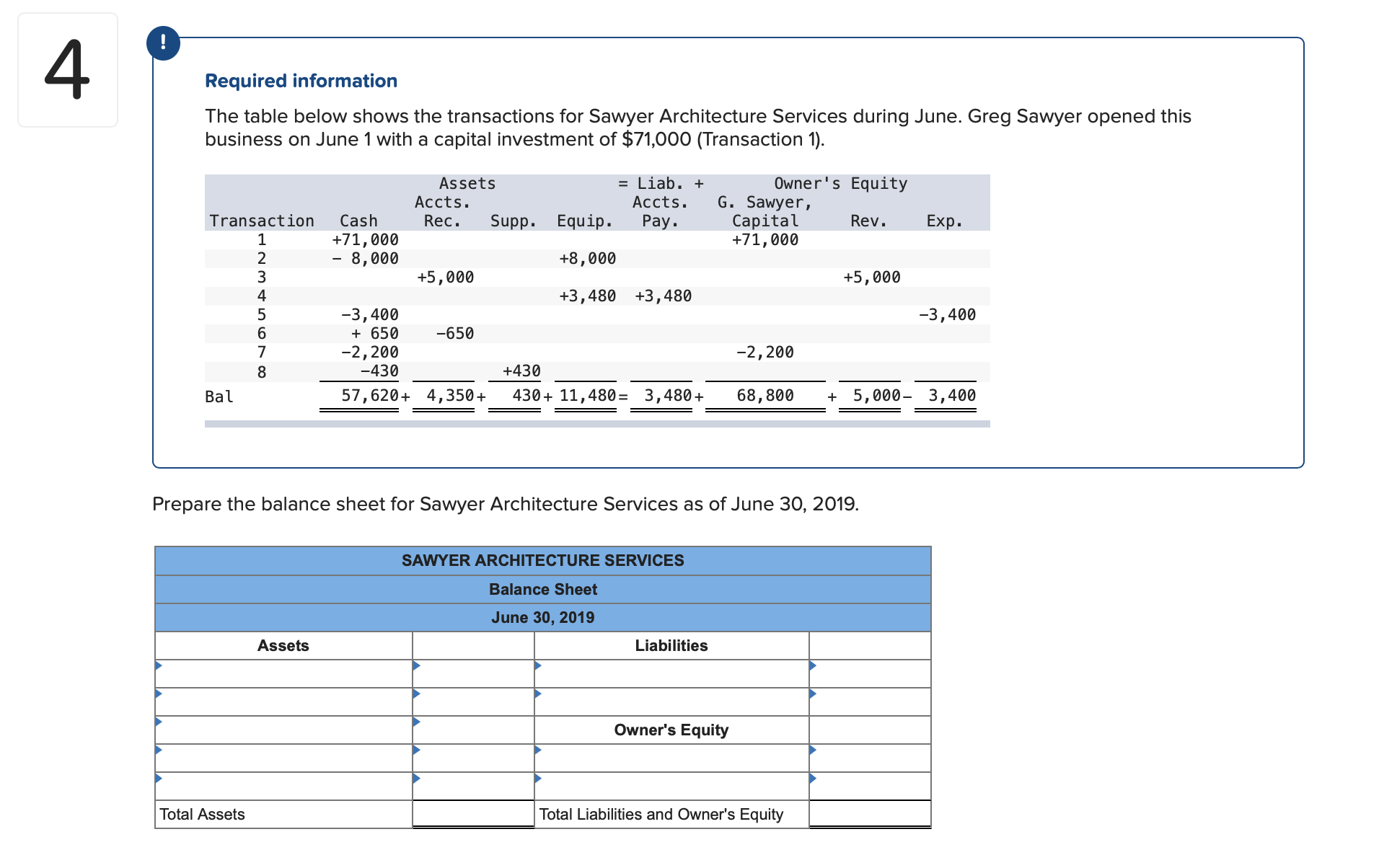Click the cash balance 57,620
The width and height of the screenshot is (1379, 868).
point(370,395)
